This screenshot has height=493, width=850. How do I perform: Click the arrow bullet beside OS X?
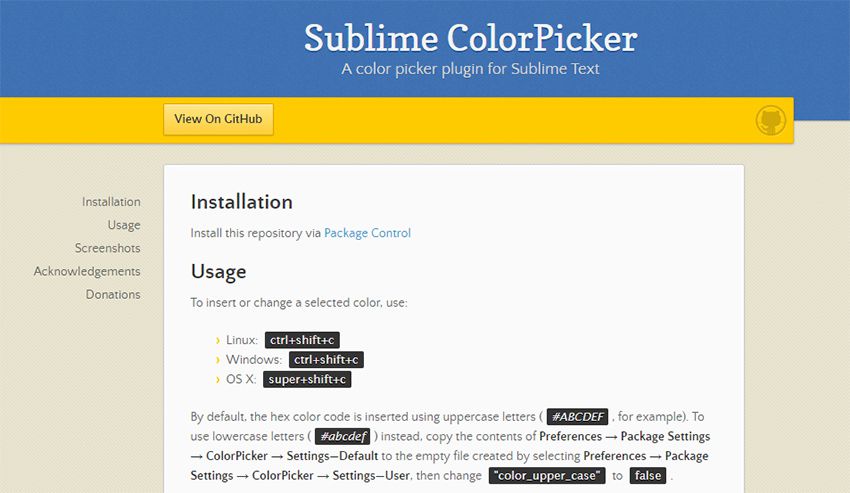pyautogui.click(x=217, y=379)
